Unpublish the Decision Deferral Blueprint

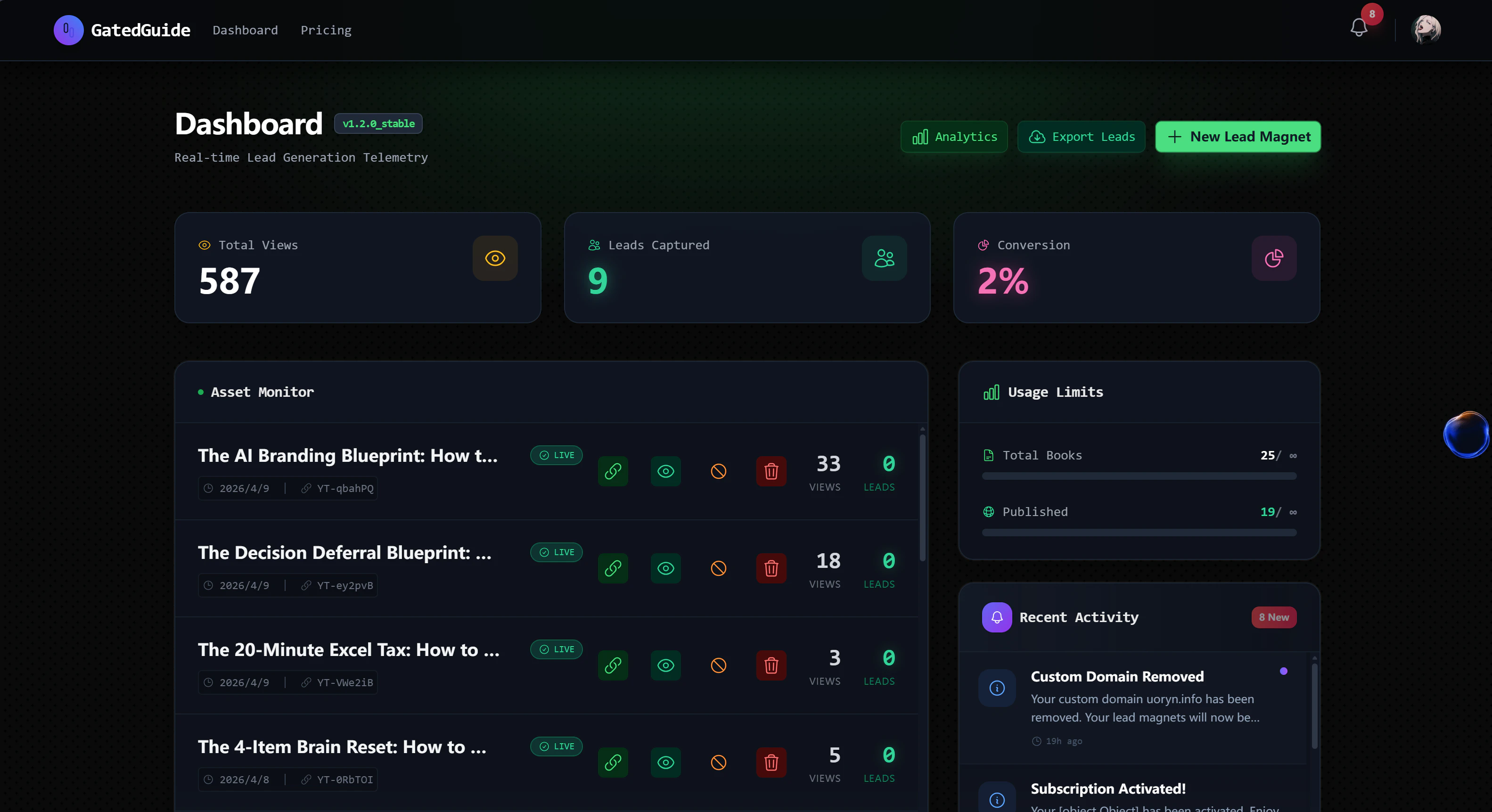(718, 569)
